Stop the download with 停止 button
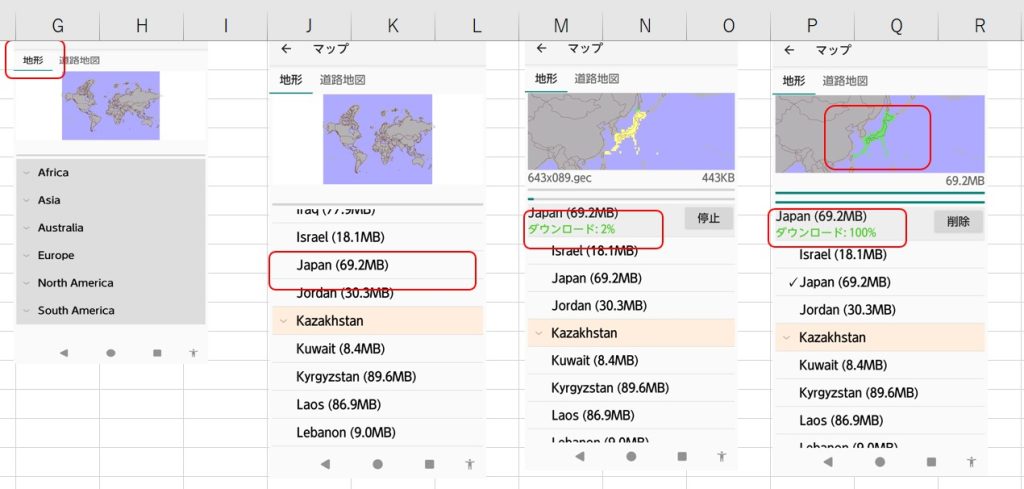Image resolution: width=1024 pixels, height=489 pixels. [x=708, y=218]
